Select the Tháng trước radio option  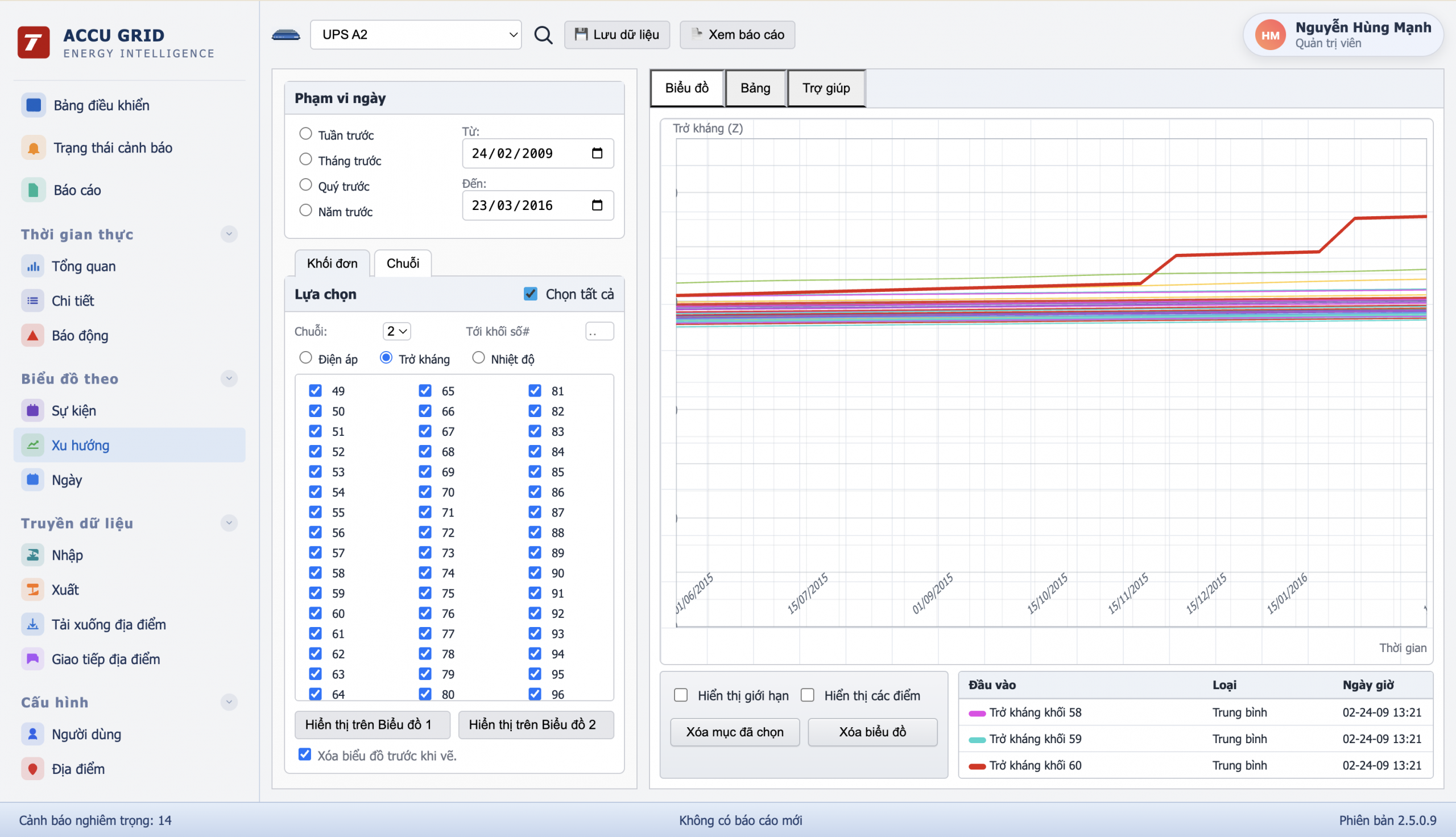(305, 159)
